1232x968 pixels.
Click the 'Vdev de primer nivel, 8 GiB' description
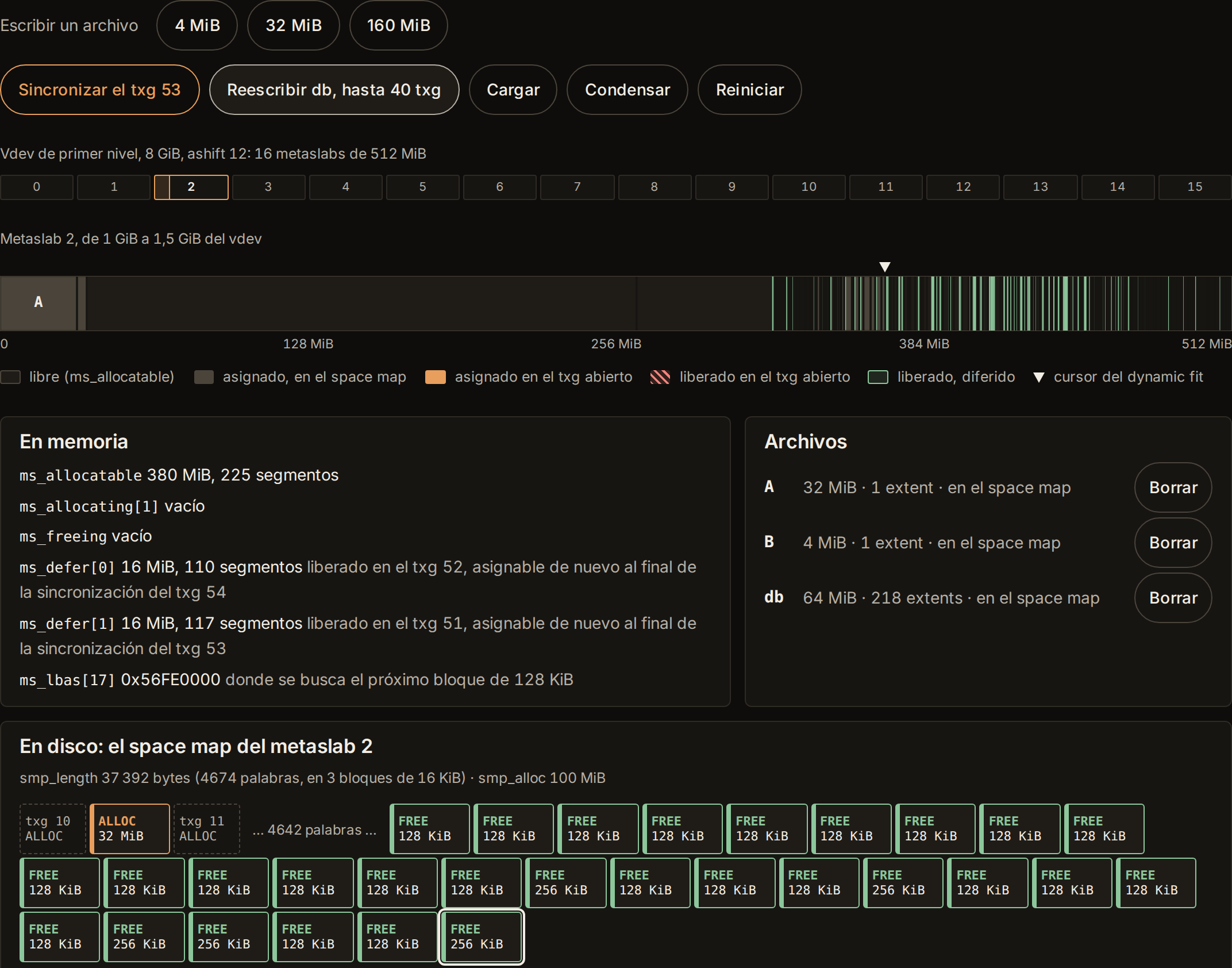coord(213,153)
